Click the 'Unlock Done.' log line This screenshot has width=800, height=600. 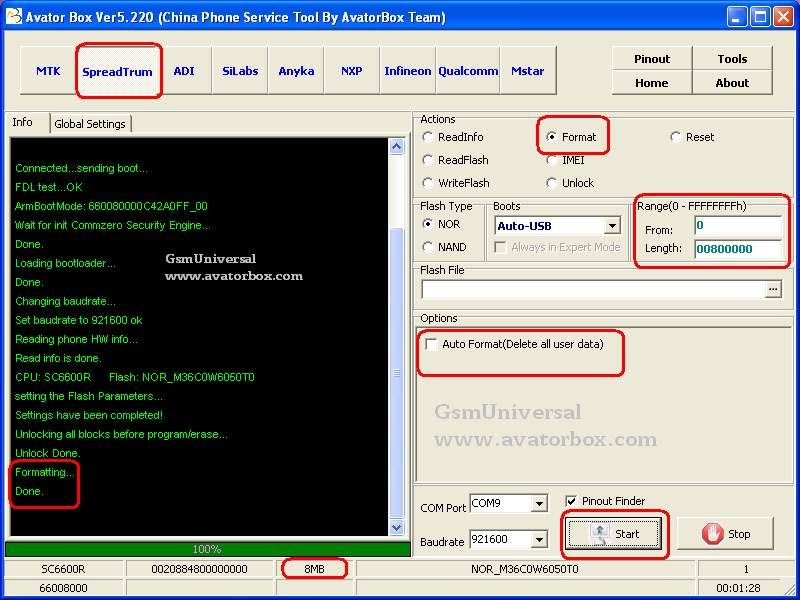47,453
